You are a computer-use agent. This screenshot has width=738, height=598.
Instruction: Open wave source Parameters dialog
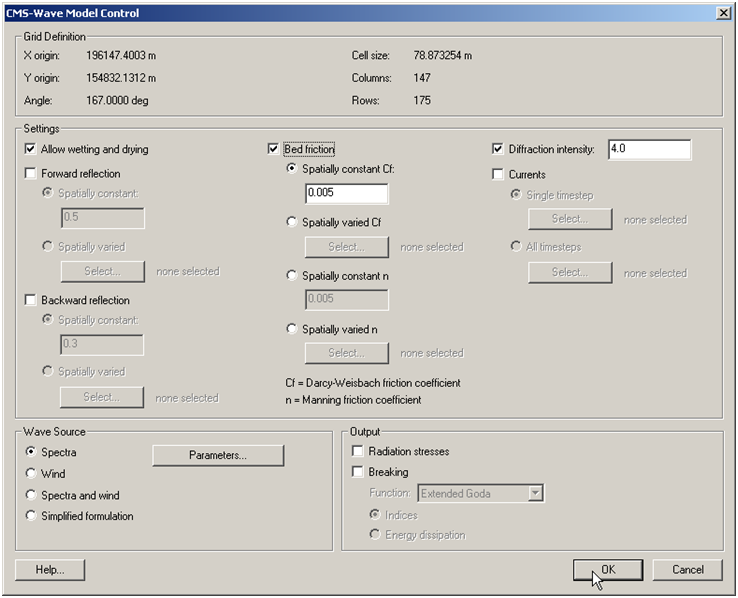218,455
